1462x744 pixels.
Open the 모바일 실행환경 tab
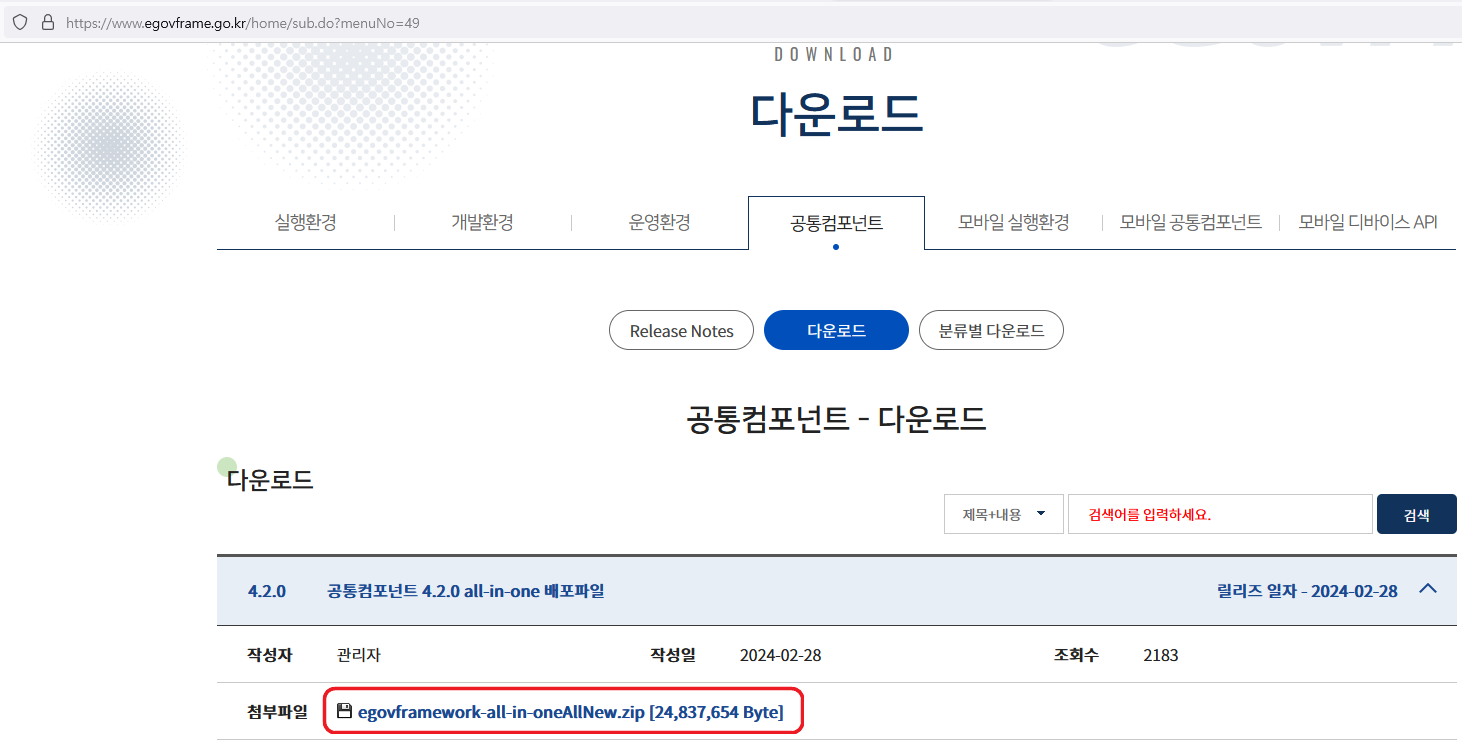tap(1013, 222)
